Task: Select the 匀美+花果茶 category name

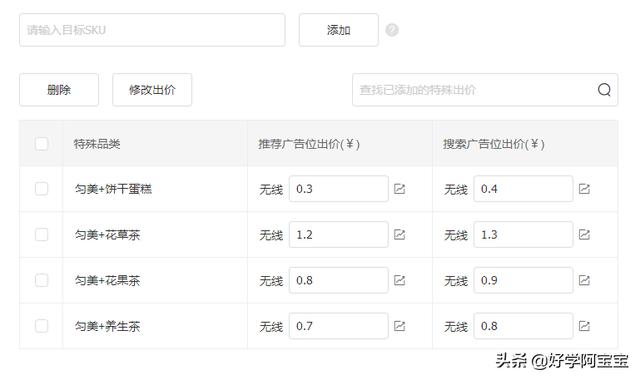Action: 107,280
